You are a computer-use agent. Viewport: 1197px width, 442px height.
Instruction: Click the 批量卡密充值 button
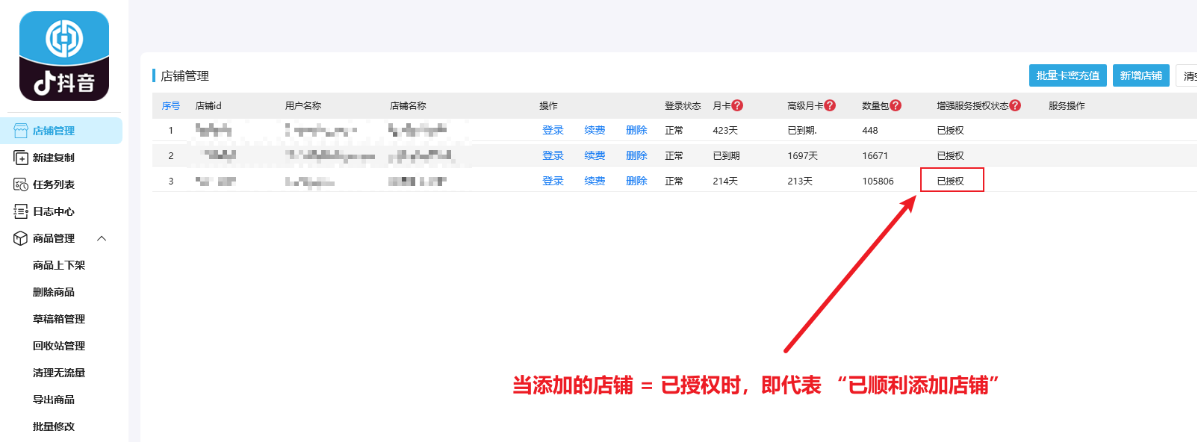coord(1068,75)
